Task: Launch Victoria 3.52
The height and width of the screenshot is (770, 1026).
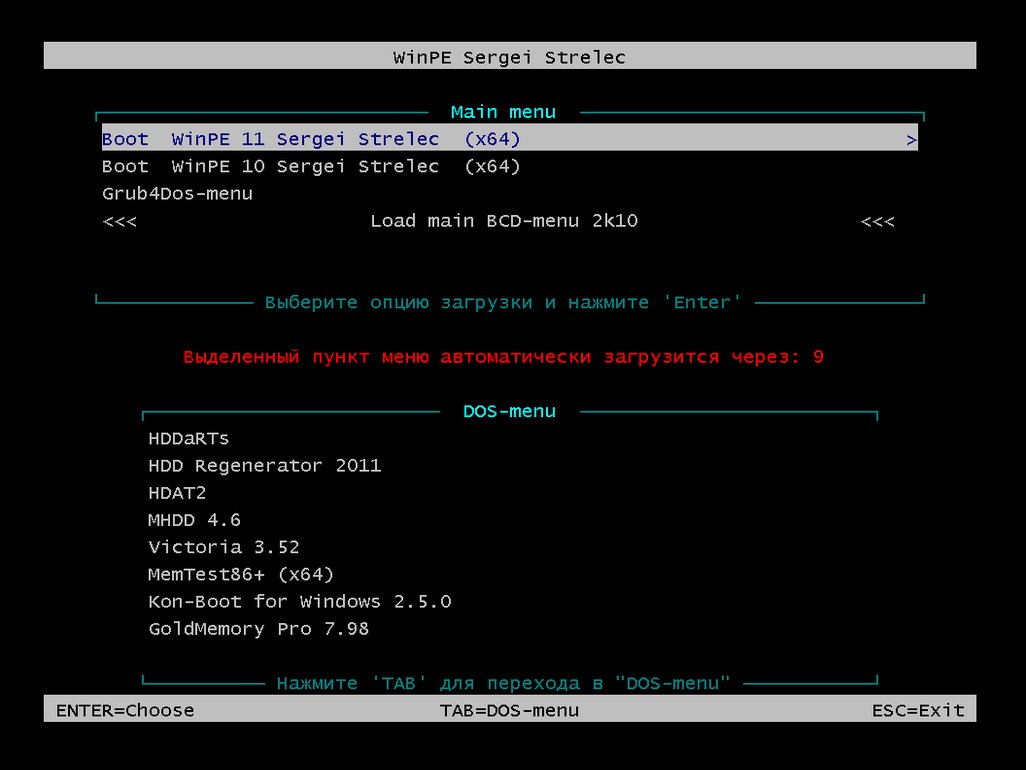Action: (x=223, y=547)
